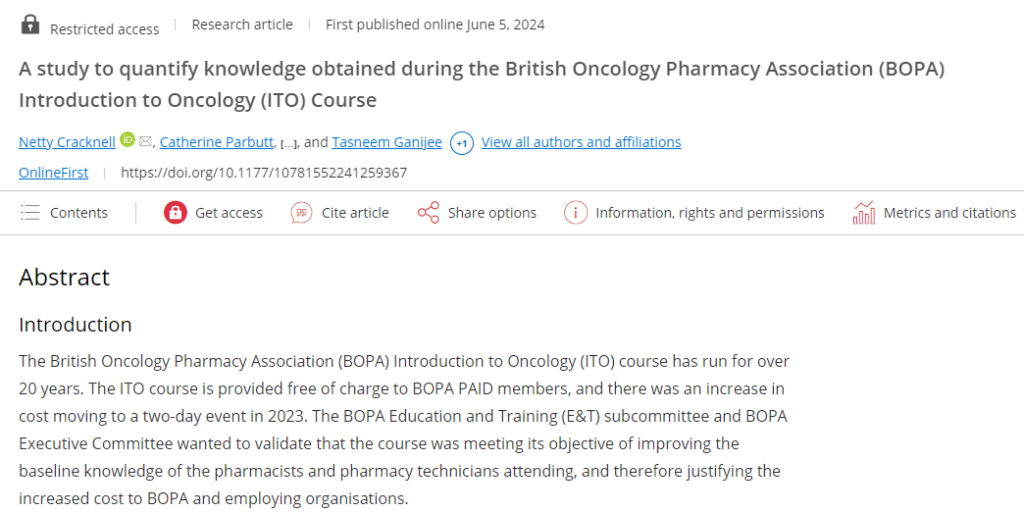Open Catherine Parbutt author link
The image size is (1024, 513).
[x=217, y=142]
